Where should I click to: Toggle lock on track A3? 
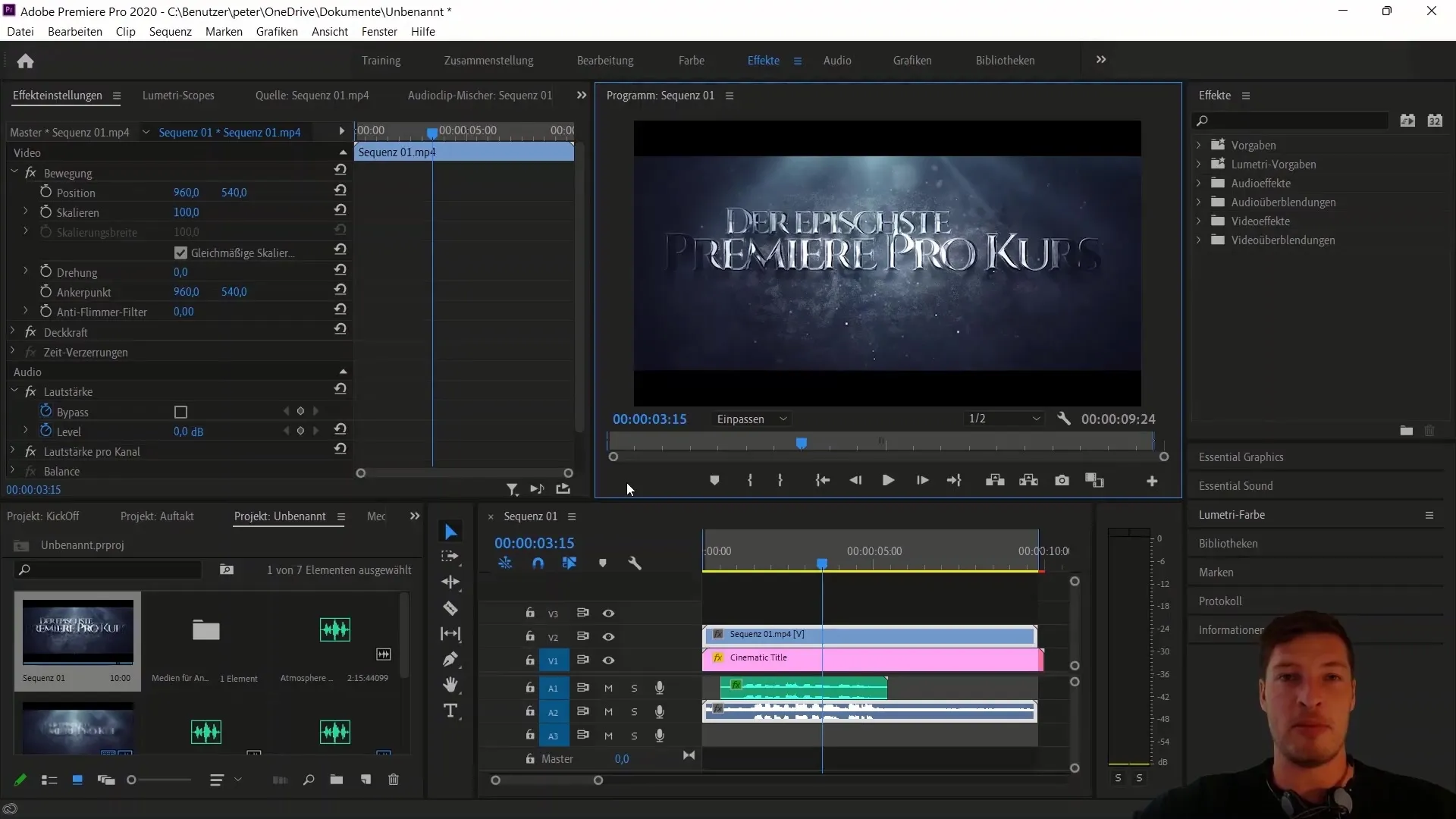click(530, 735)
